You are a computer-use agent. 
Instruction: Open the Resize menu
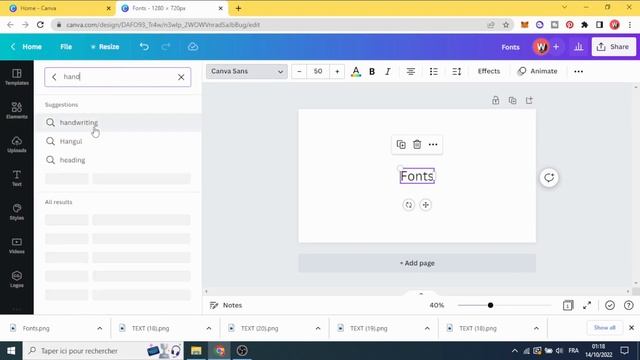tap(105, 47)
